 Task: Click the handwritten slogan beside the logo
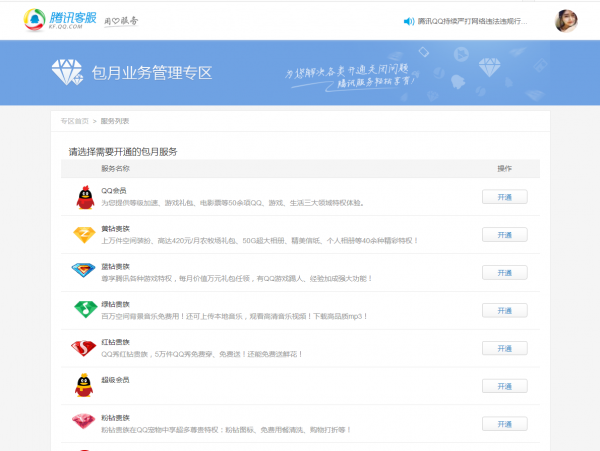pos(121,21)
